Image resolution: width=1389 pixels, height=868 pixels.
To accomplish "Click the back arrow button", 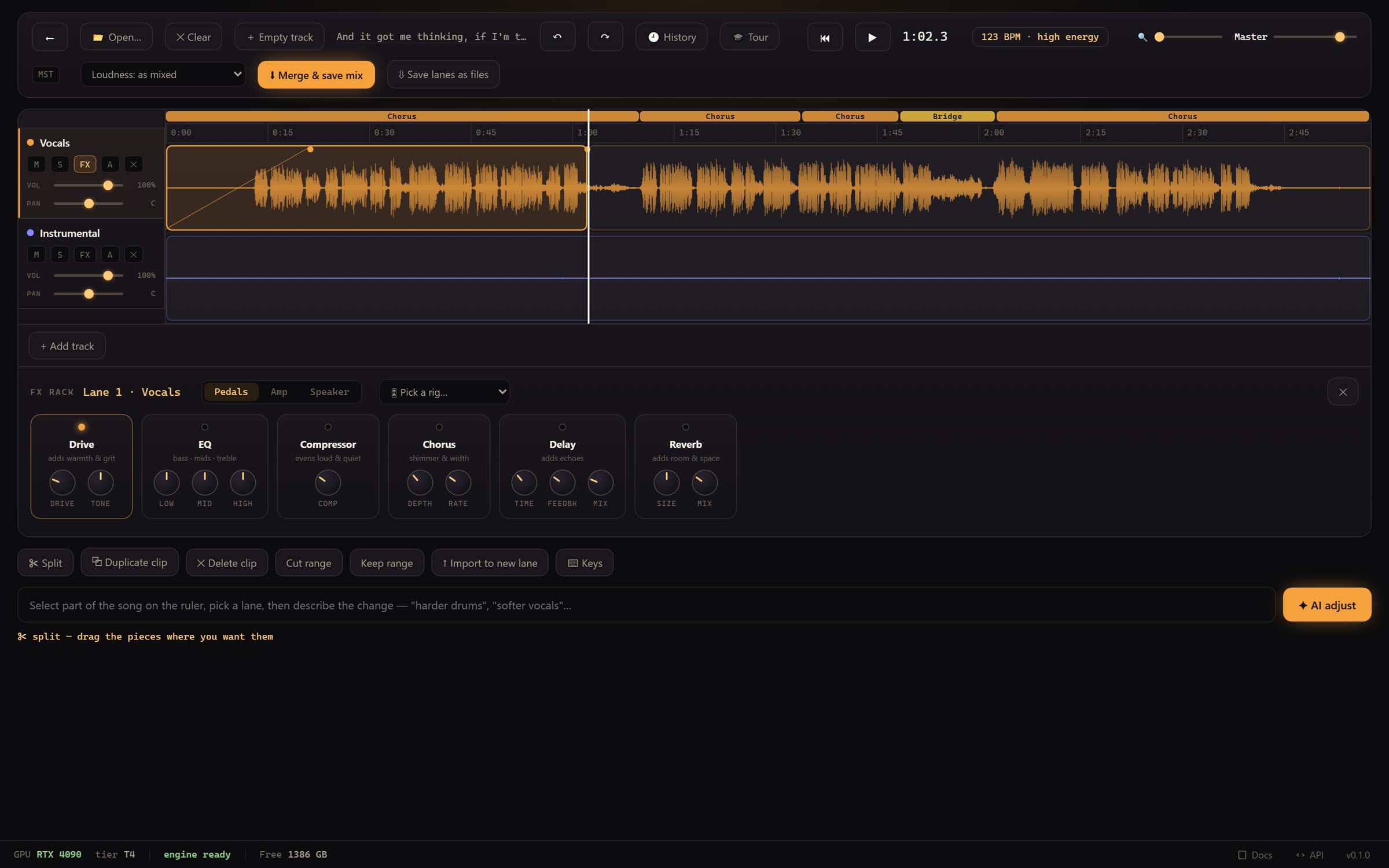I will (50, 37).
